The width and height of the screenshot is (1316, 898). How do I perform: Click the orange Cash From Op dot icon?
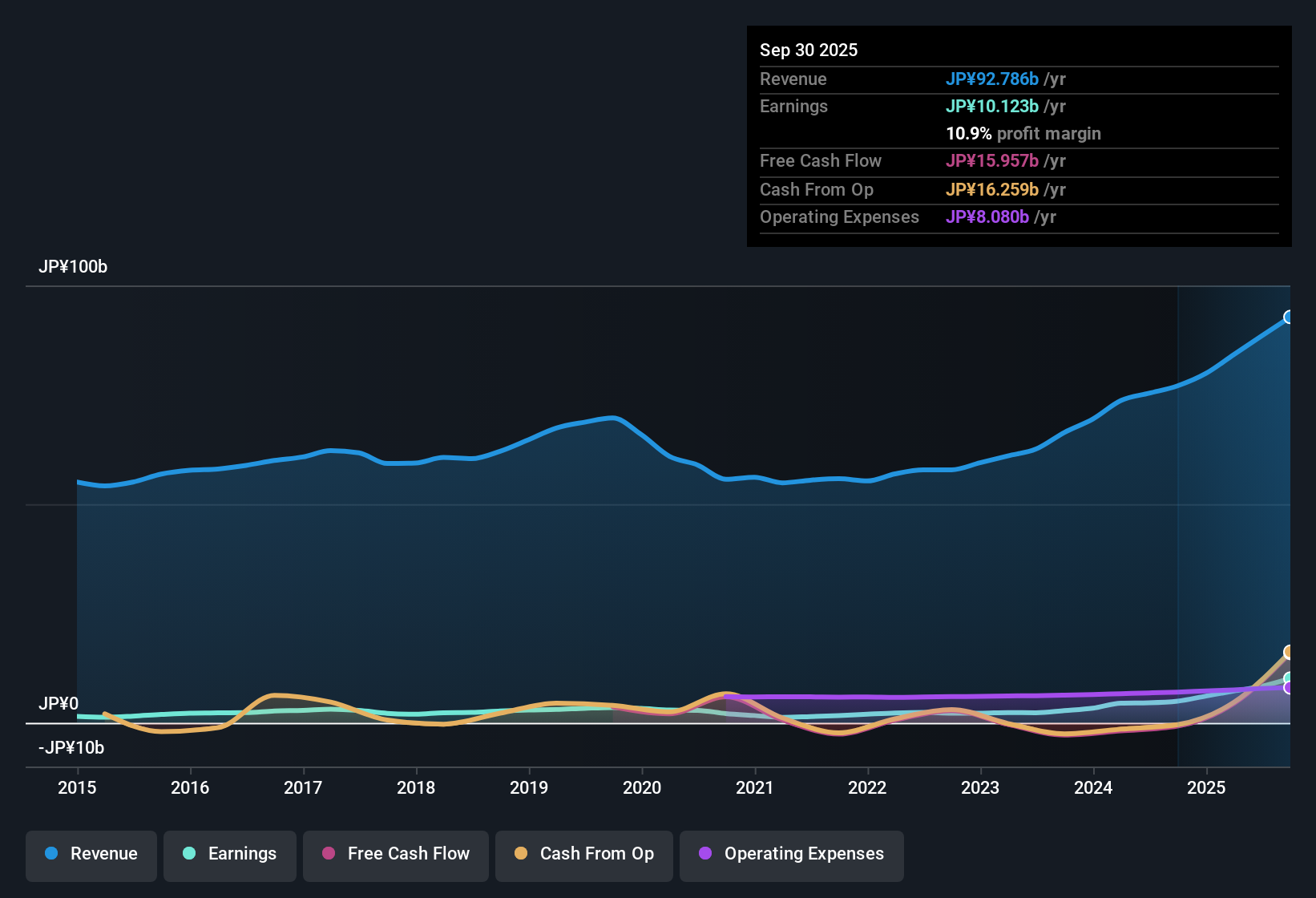(521, 854)
